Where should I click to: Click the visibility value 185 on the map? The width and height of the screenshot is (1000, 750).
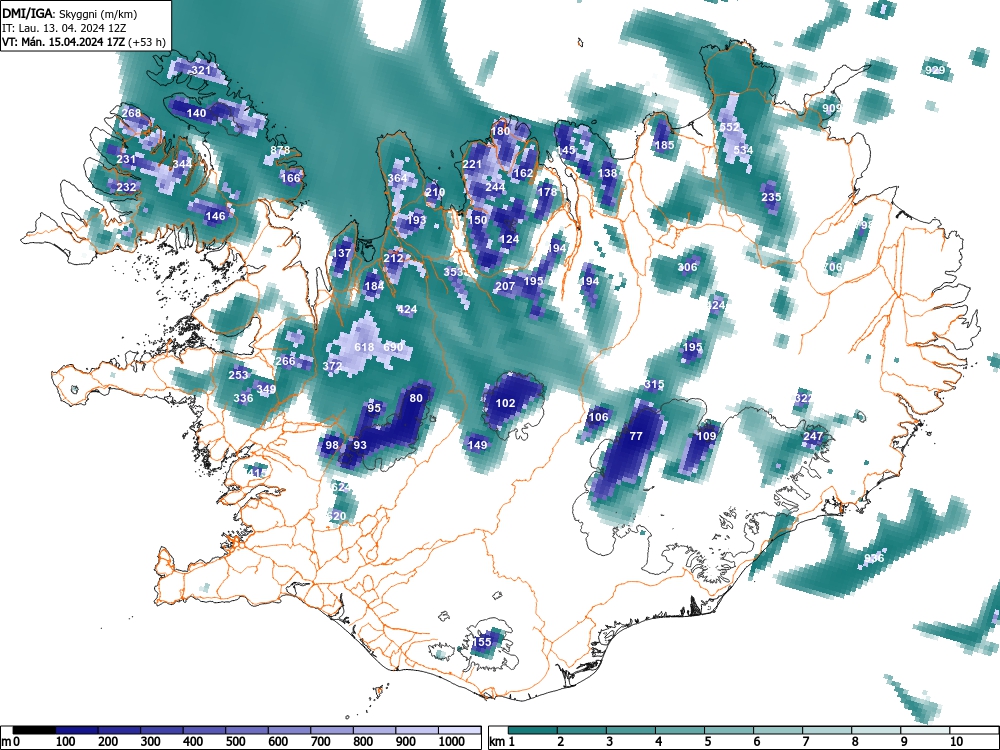click(x=664, y=145)
